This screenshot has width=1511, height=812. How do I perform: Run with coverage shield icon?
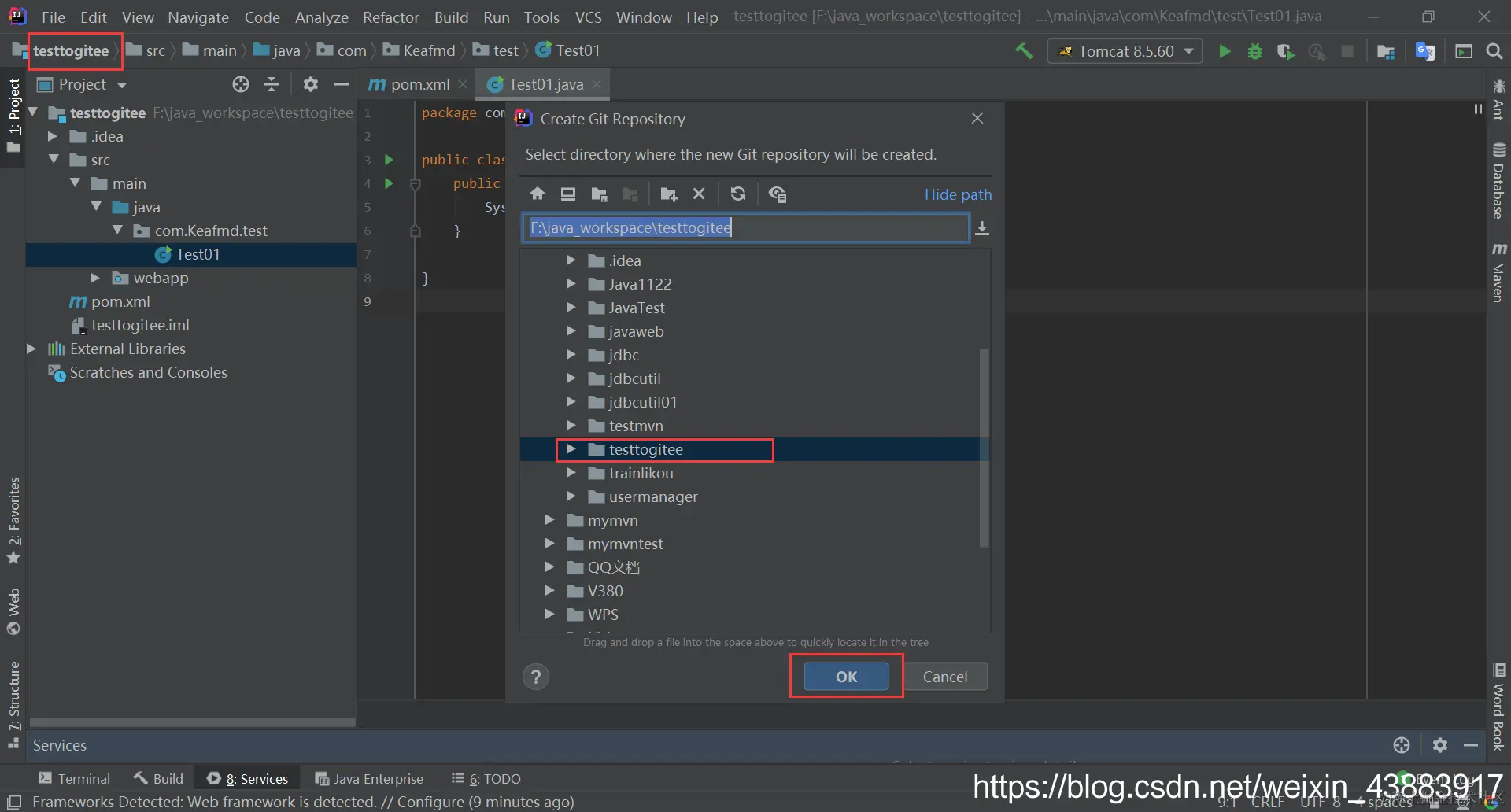[x=1286, y=51]
